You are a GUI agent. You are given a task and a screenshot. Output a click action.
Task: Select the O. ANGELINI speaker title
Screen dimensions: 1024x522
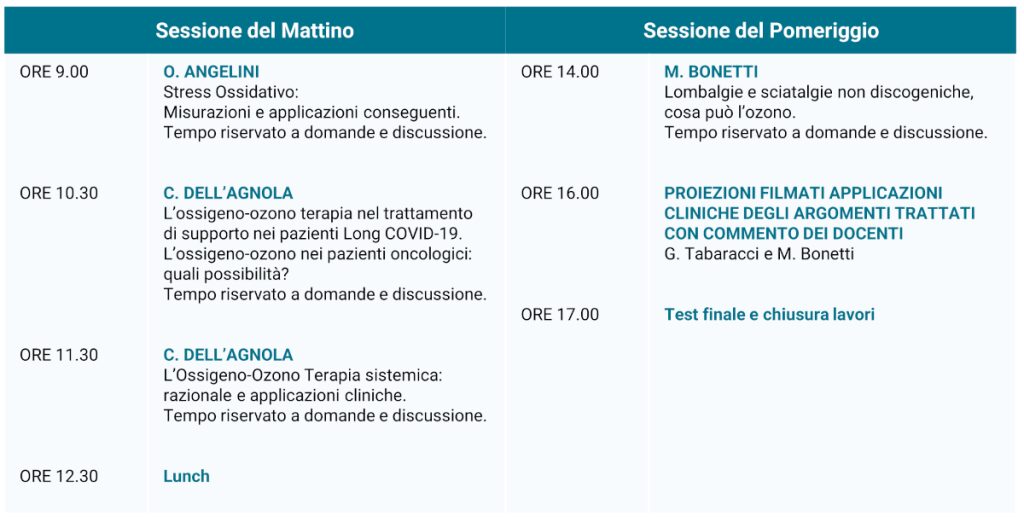click(x=210, y=72)
